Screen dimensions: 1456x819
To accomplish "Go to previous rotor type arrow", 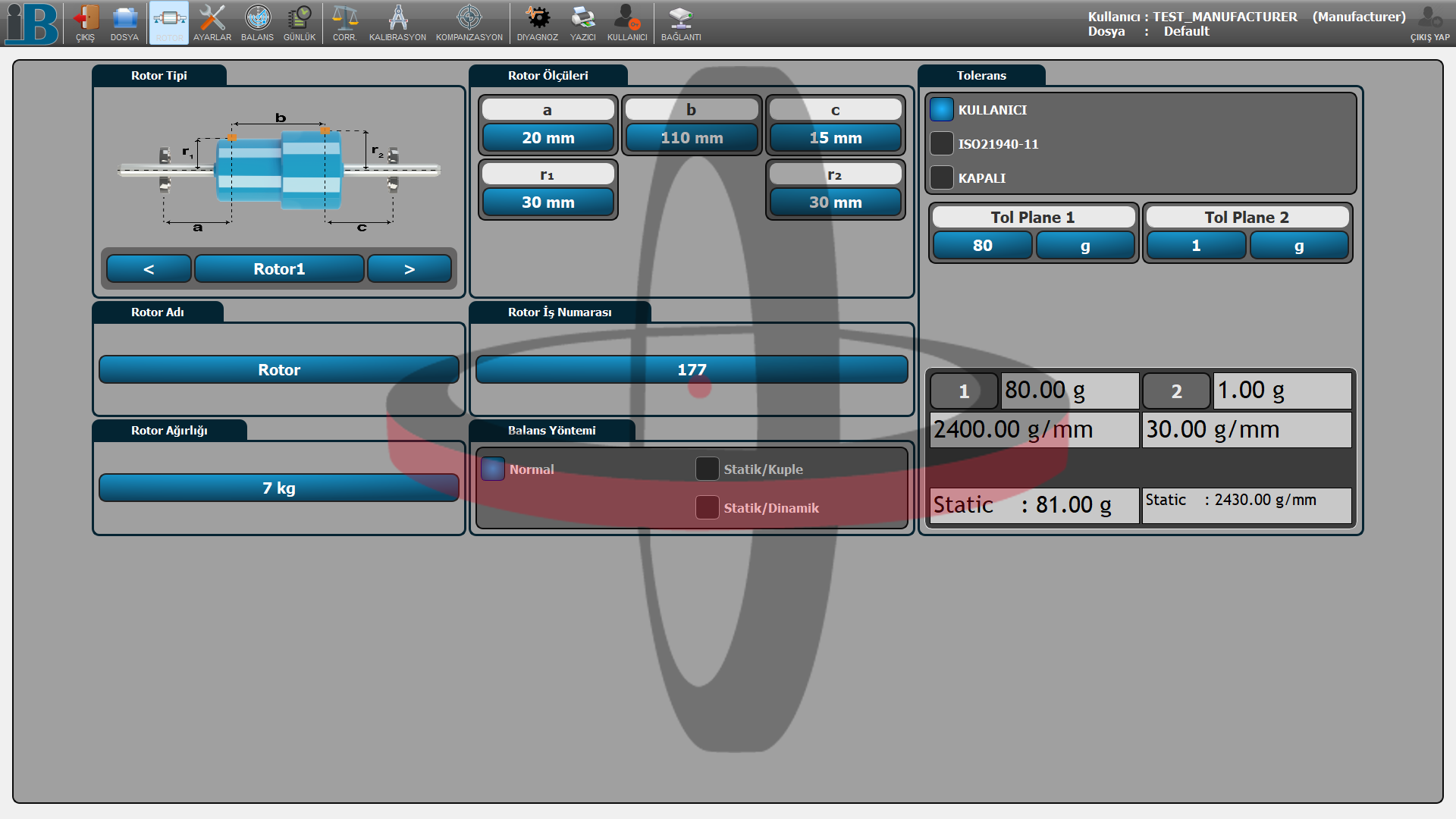I will (x=149, y=269).
